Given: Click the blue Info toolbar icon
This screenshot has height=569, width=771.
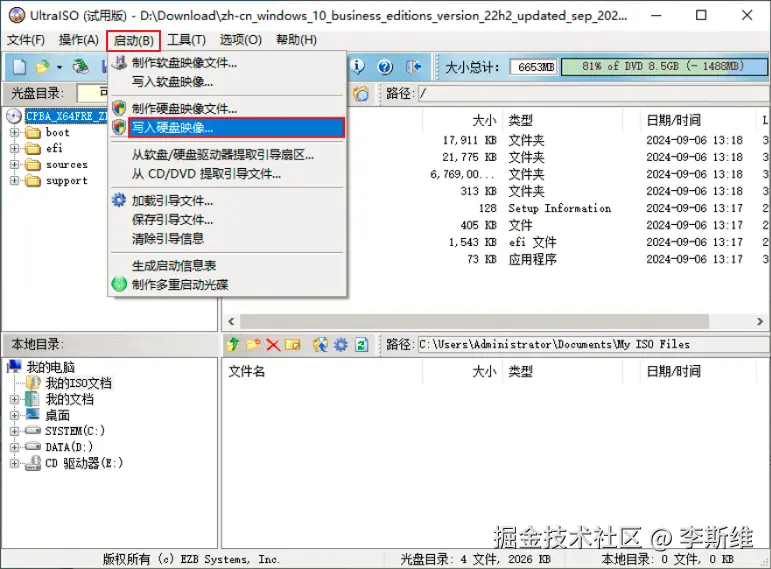Looking at the screenshot, I should pyautogui.click(x=357, y=66).
